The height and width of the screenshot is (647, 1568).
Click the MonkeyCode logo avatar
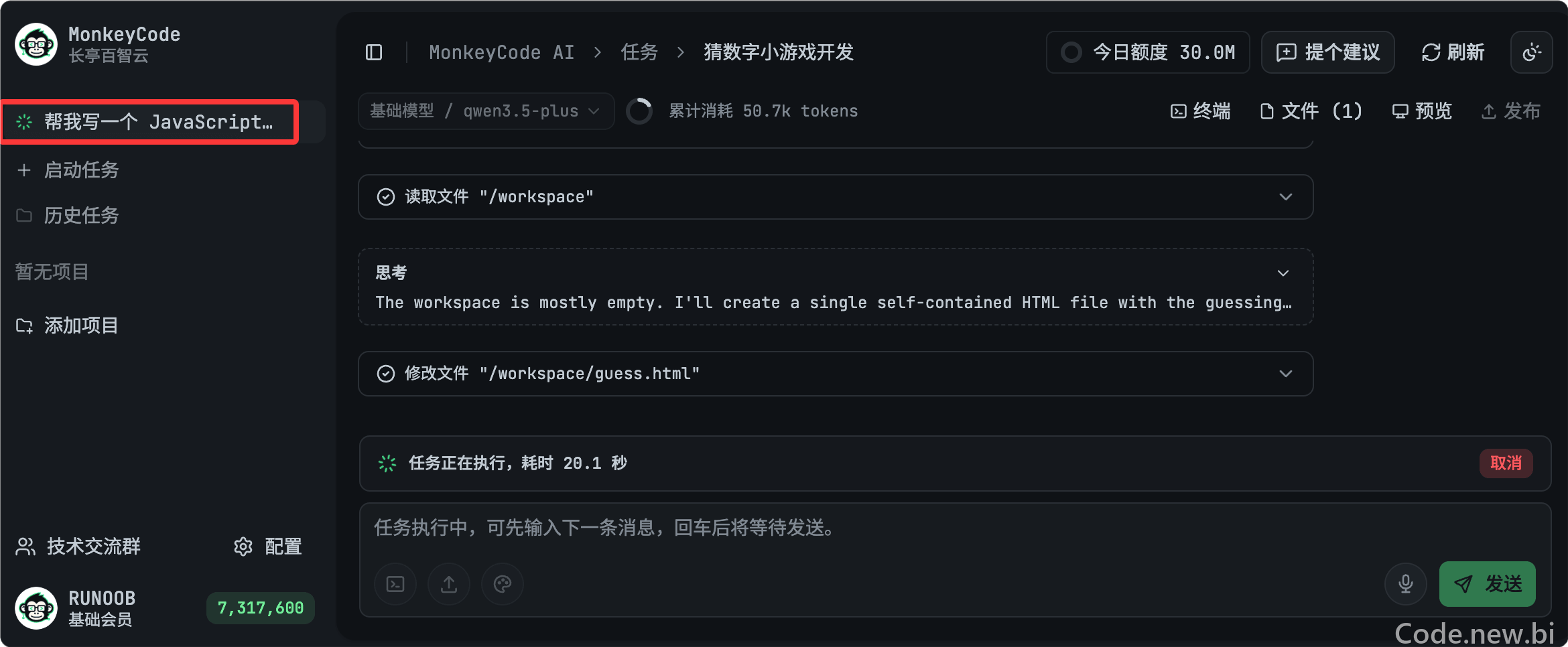tap(36, 44)
